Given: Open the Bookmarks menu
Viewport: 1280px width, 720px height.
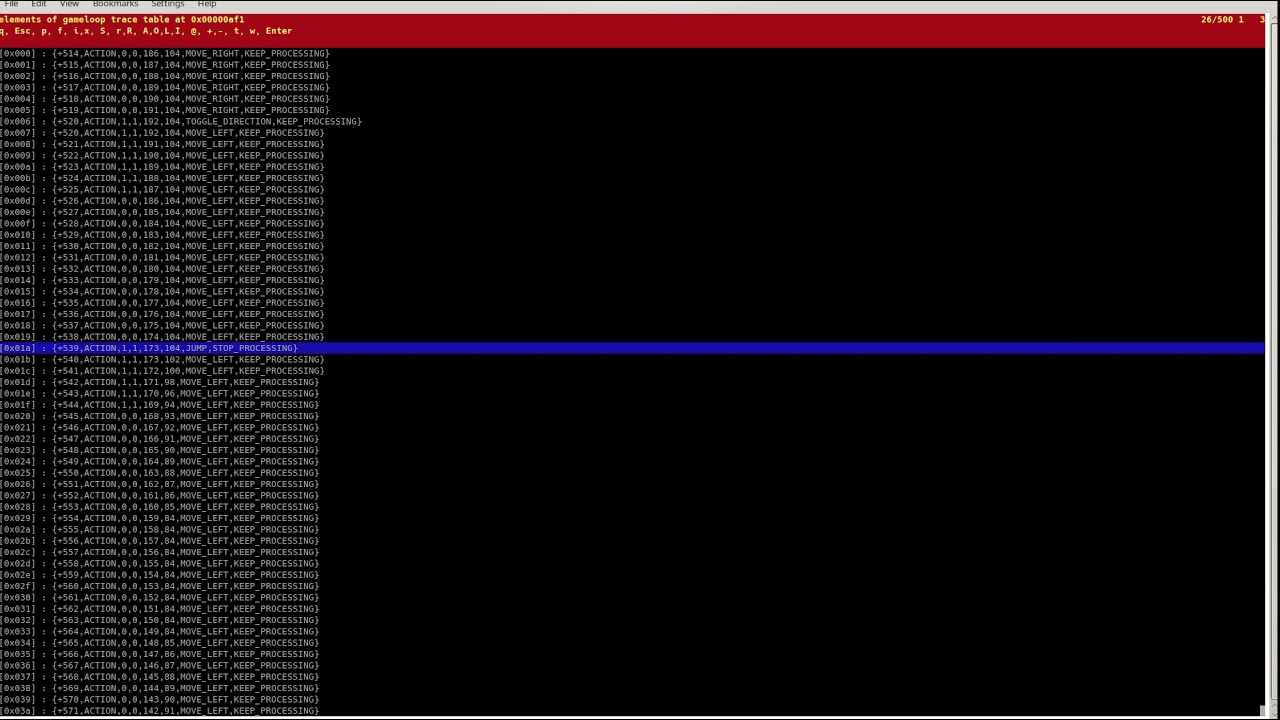Looking at the screenshot, I should tap(115, 4).
